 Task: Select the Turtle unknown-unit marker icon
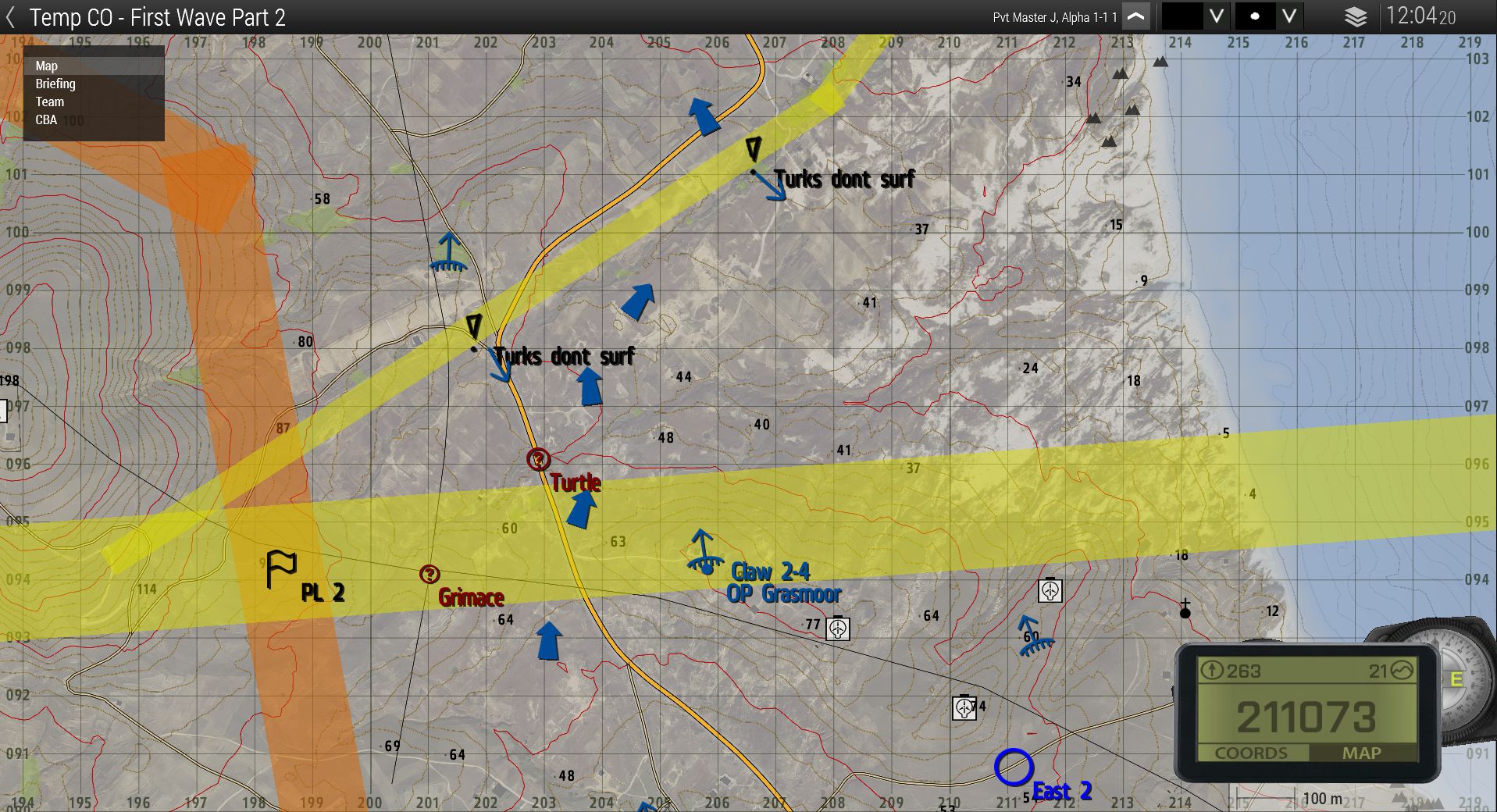[538, 459]
